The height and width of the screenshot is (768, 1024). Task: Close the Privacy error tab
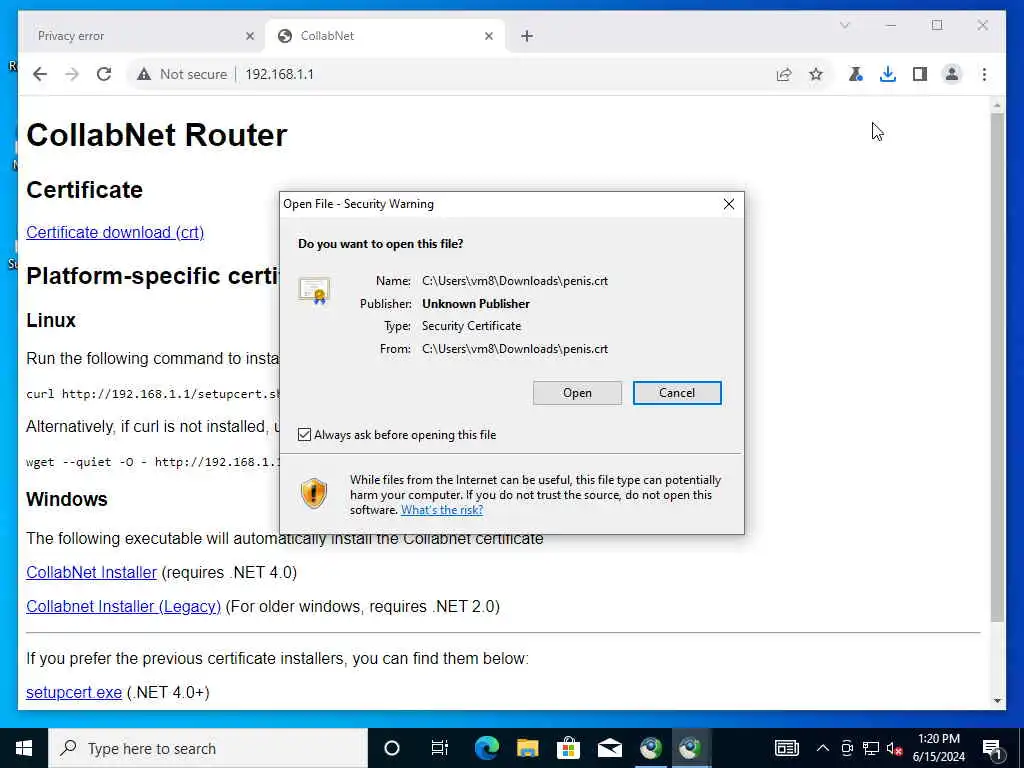click(x=249, y=36)
